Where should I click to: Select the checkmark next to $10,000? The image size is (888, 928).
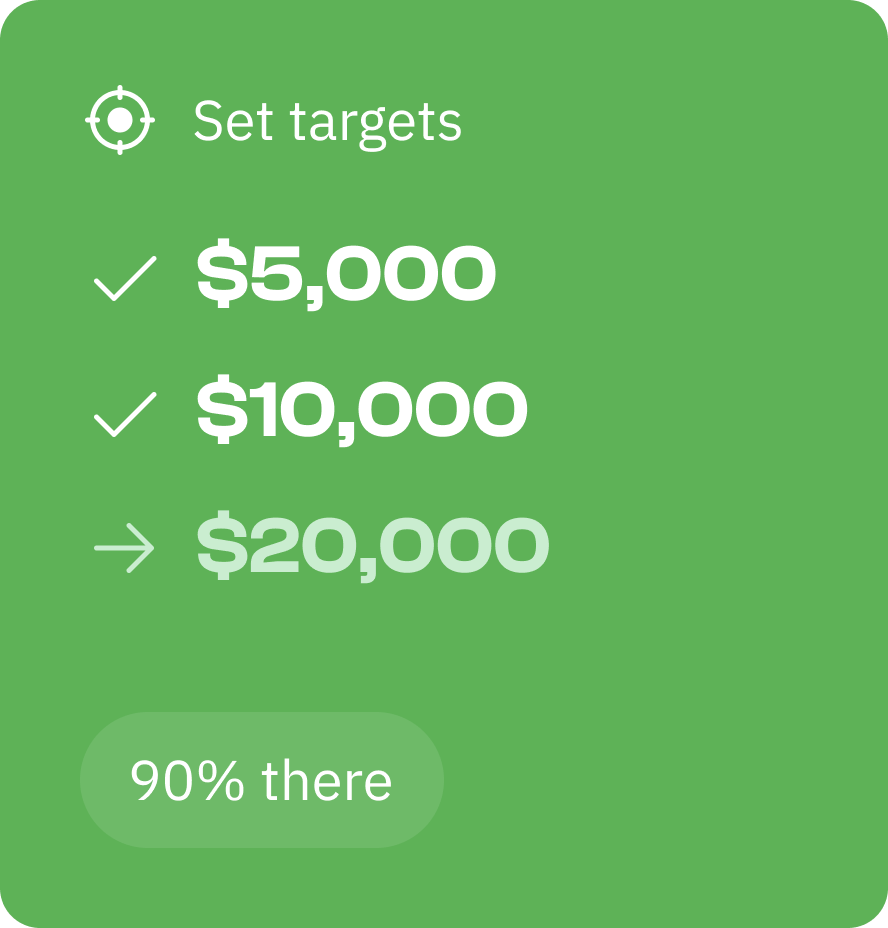point(126,415)
